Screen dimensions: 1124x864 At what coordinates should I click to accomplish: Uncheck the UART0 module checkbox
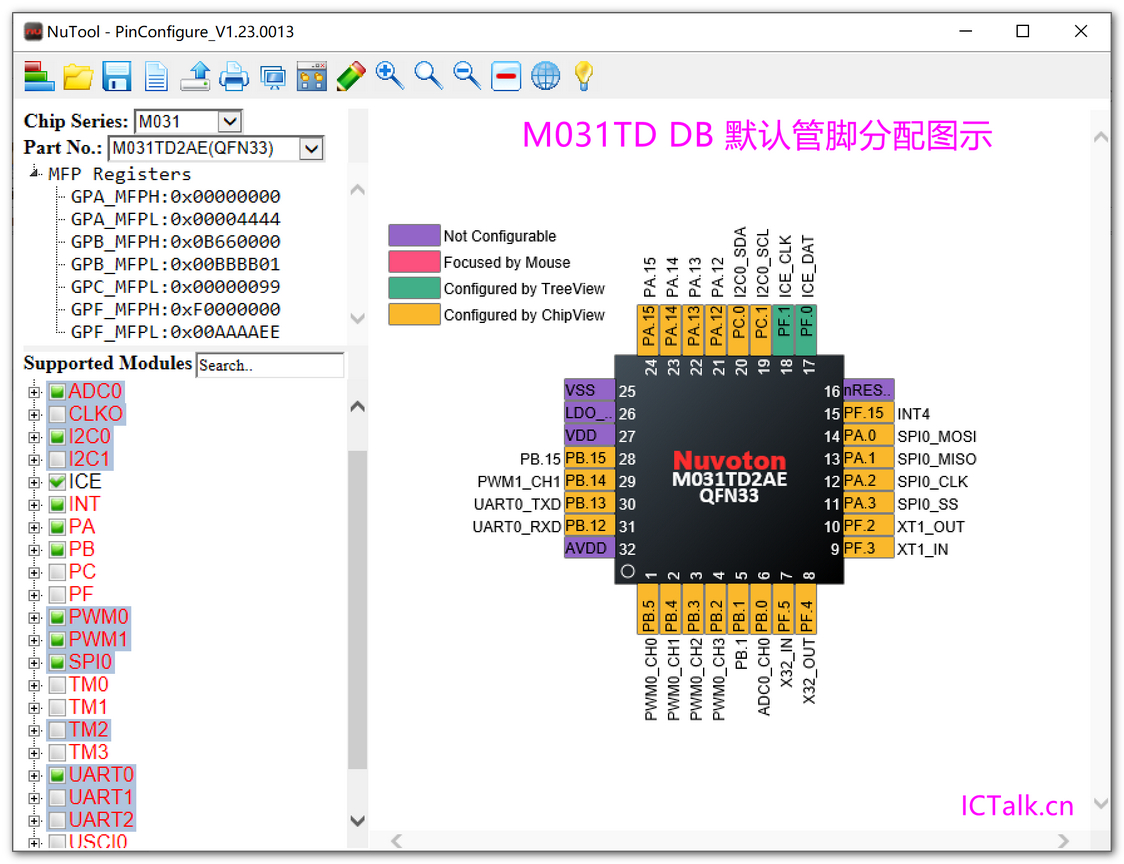[58, 775]
